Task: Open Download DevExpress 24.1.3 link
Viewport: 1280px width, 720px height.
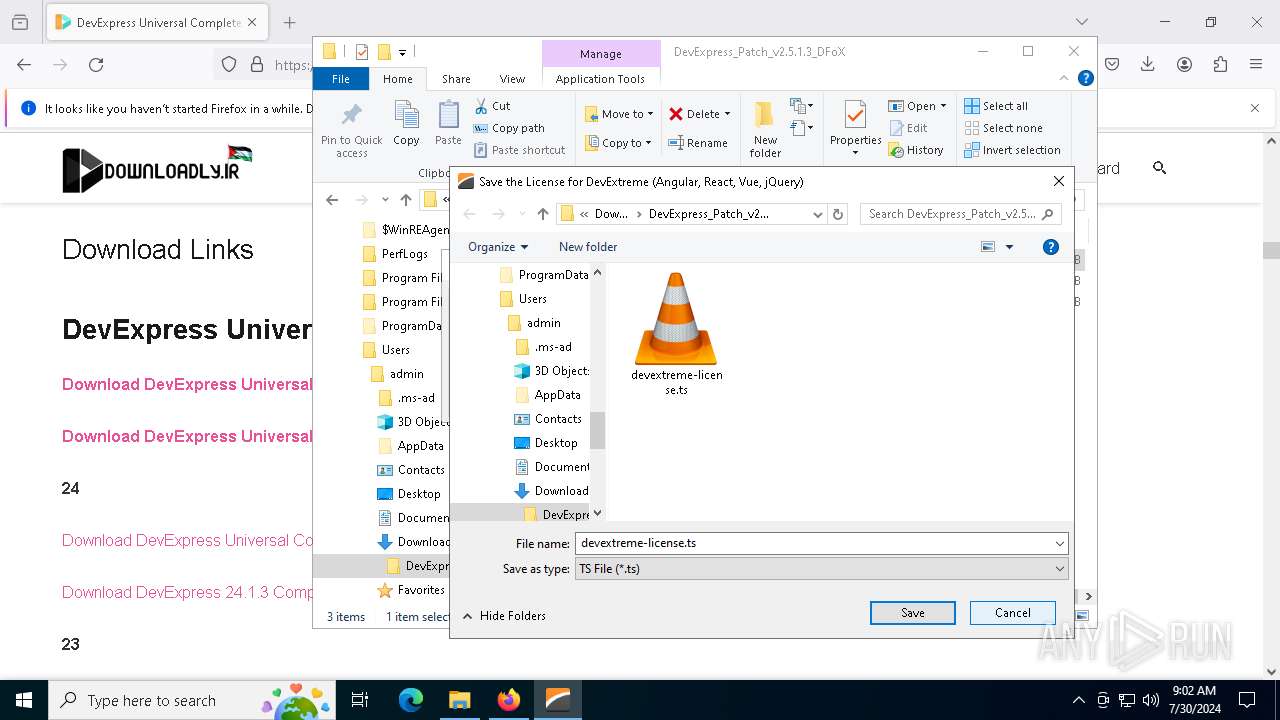Action: pyautogui.click(x=187, y=592)
